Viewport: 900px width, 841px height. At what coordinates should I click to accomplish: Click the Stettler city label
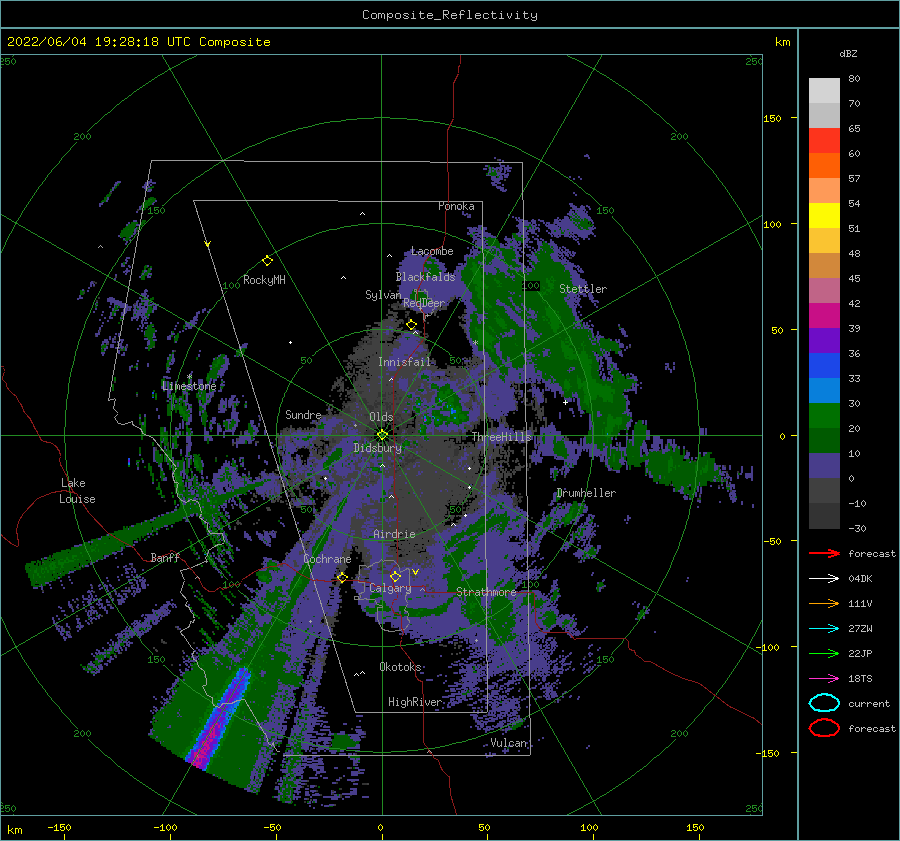tap(583, 289)
